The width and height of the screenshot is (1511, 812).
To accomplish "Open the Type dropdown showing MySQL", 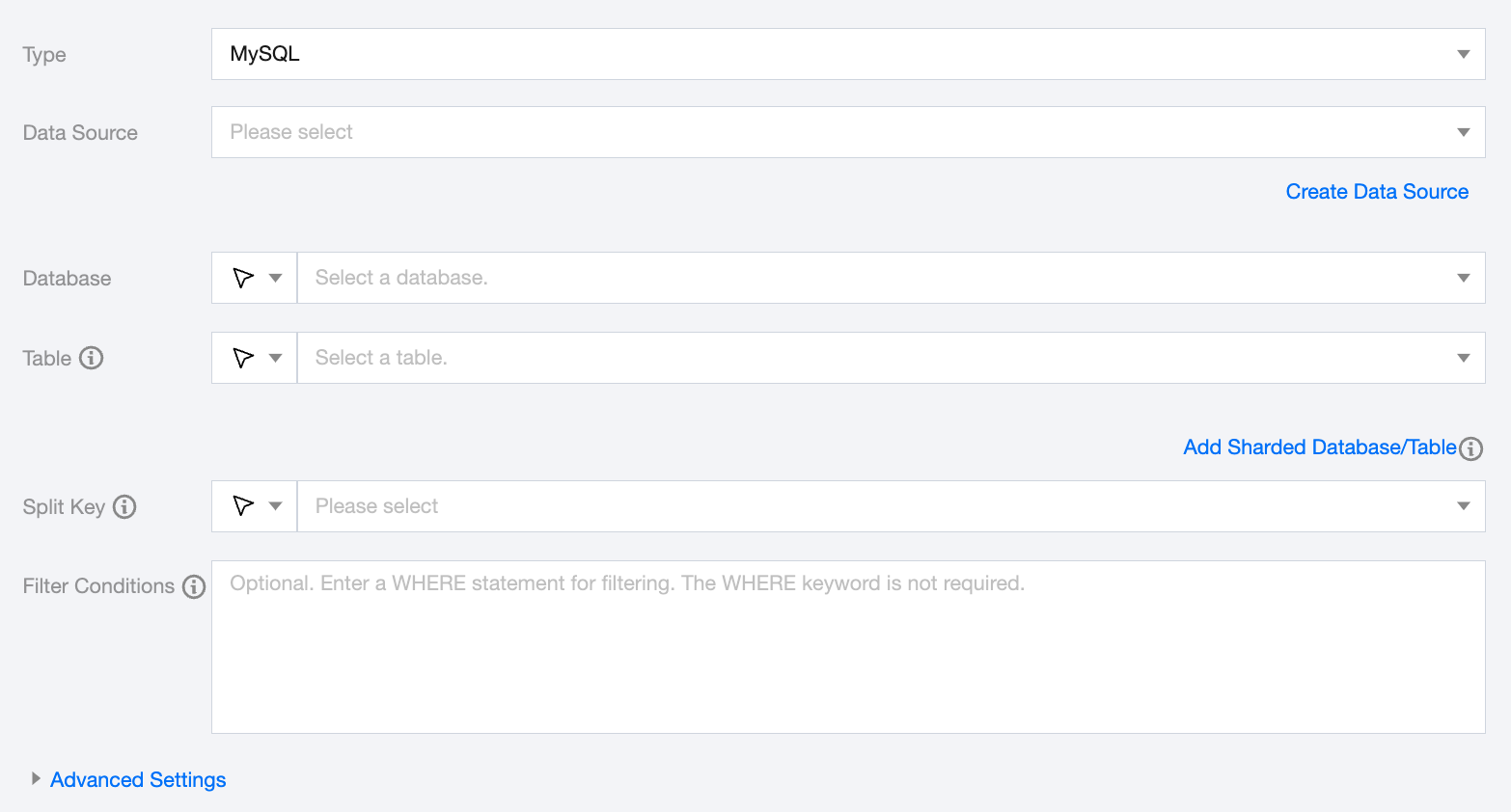I will [847, 54].
